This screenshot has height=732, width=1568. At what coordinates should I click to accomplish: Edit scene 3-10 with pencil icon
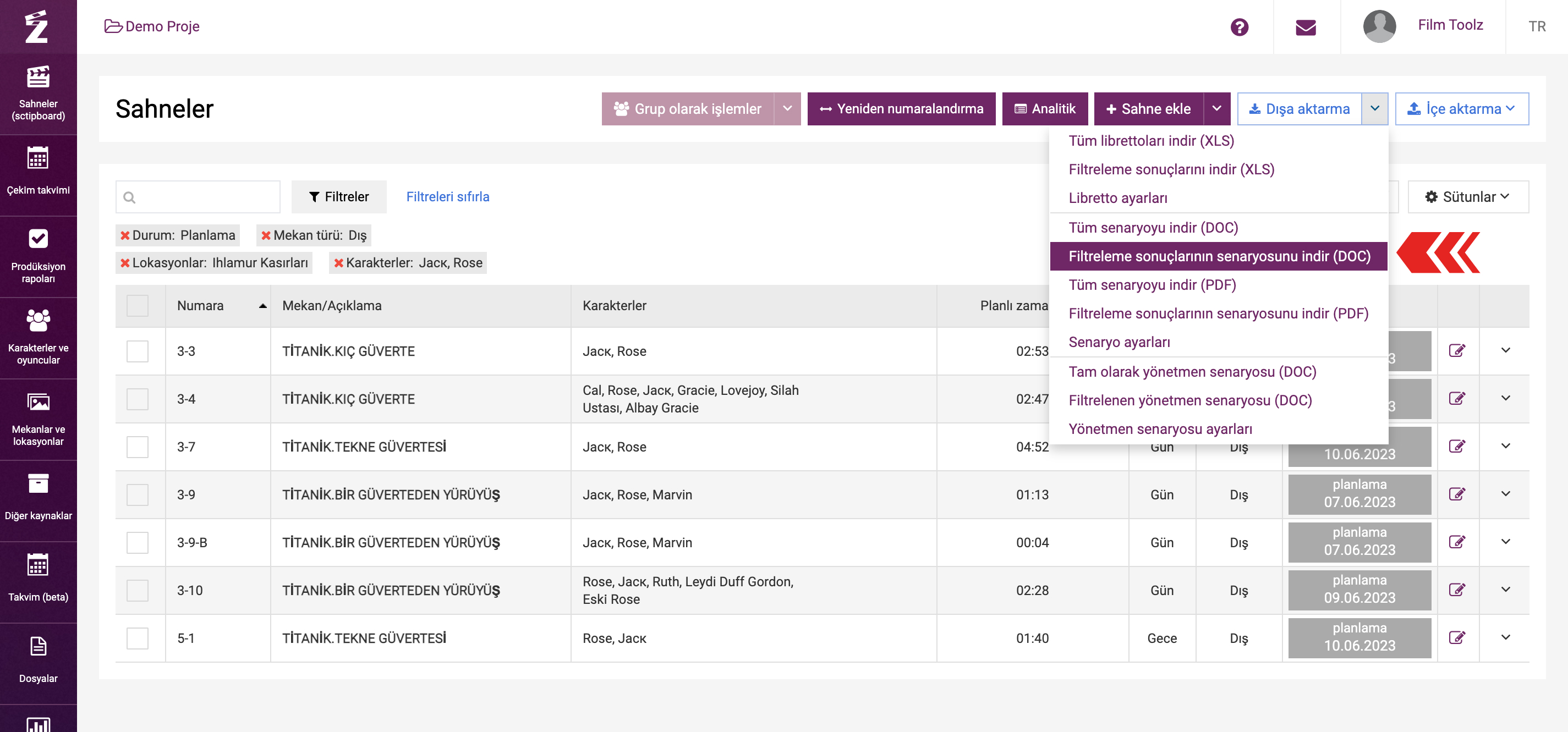click(x=1457, y=590)
